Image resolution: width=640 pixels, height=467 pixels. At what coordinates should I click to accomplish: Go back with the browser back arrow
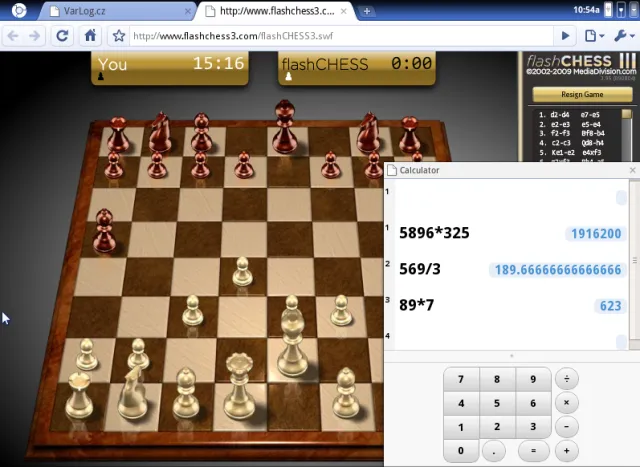13,36
